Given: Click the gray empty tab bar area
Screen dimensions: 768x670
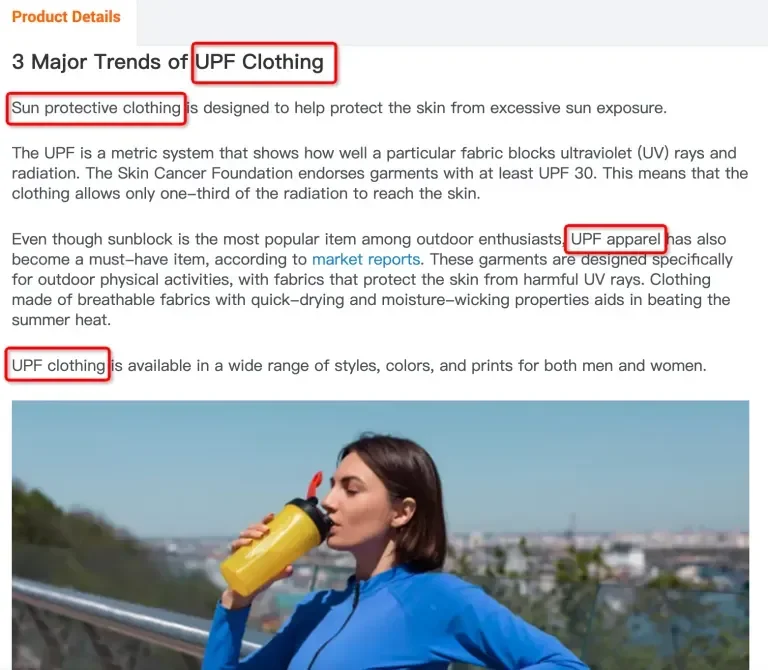Looking at the screenshot, I should pyautogui.click(x=452, y=23).
